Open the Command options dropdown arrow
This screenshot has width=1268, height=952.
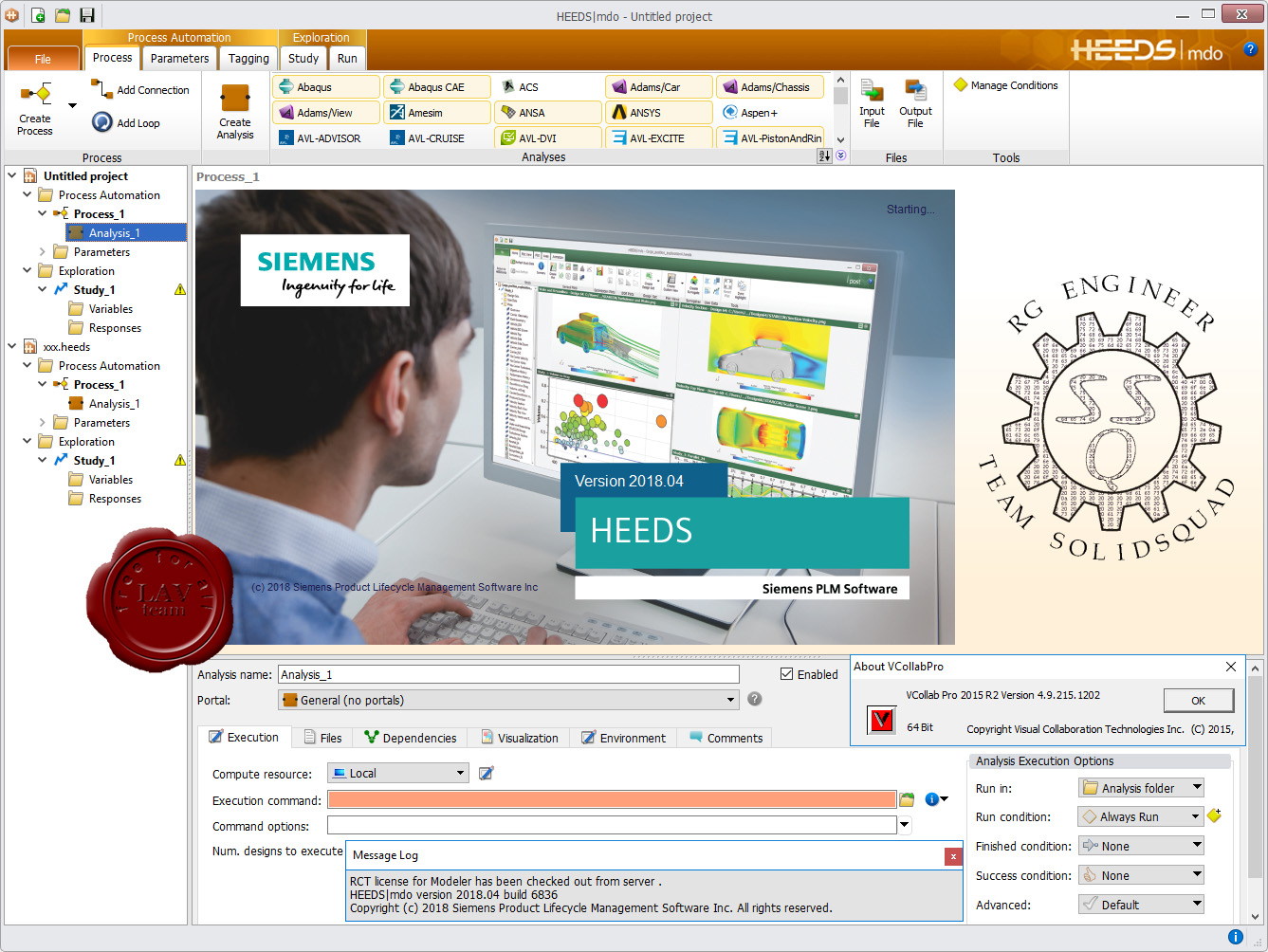tap(905, 825)
